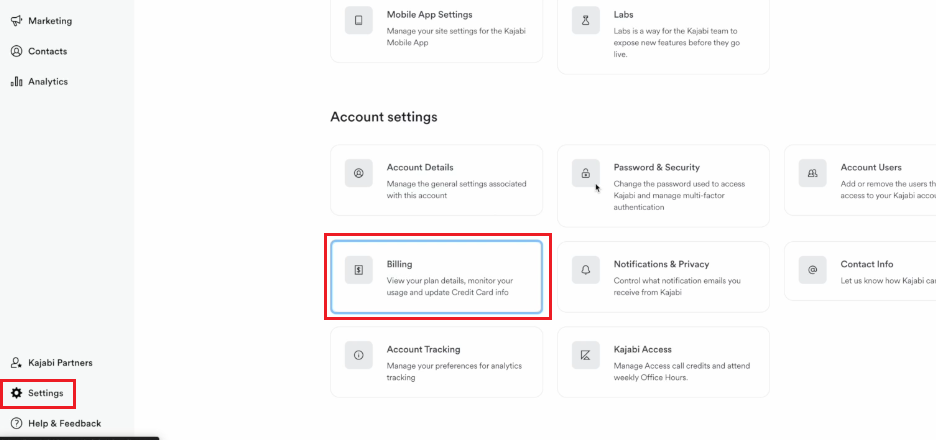Open the Labs card title
Image resolution: width=936 pixels, height=440 pixels.
[x=624, y=14]
